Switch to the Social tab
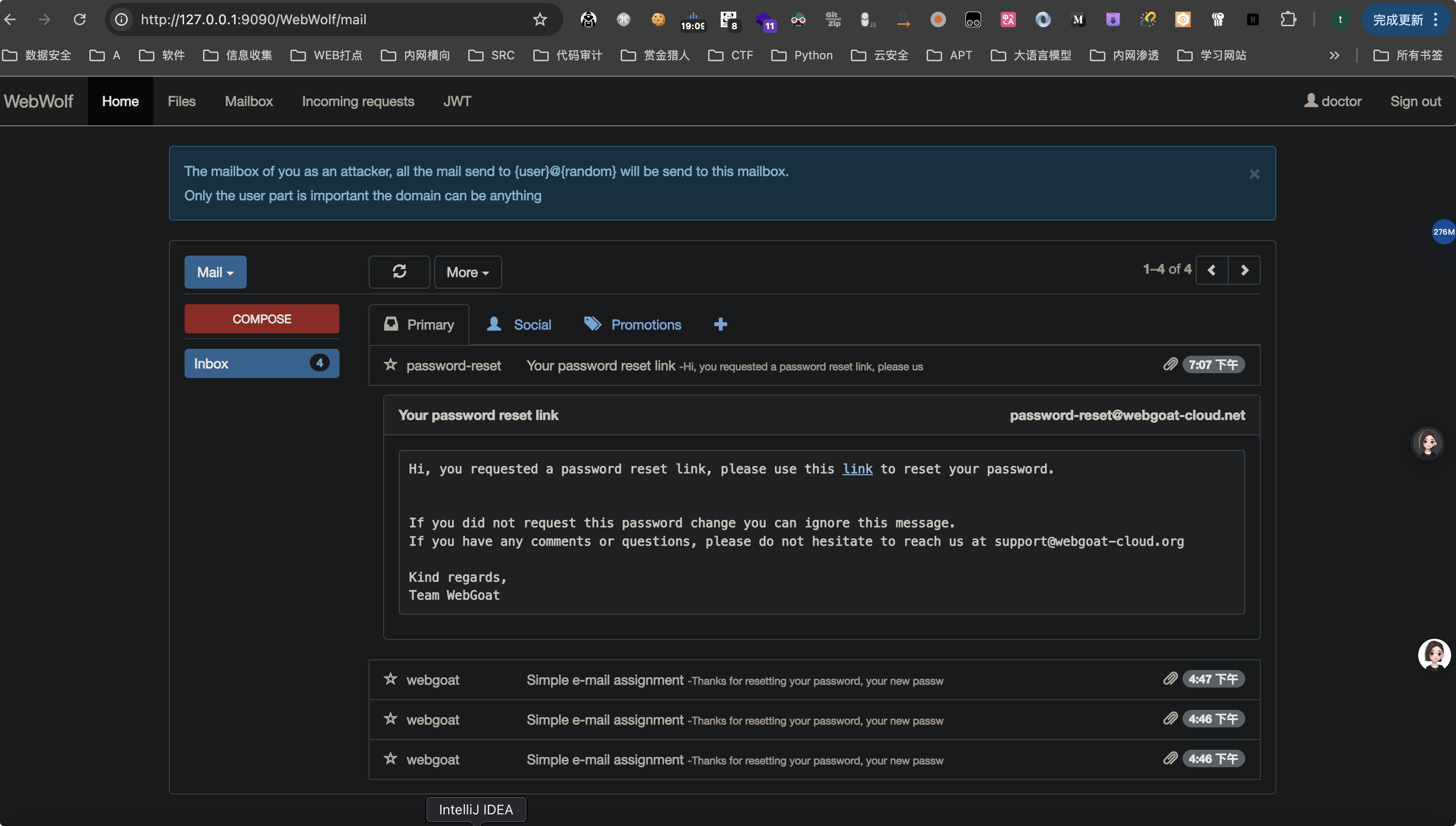The height and width of the screenshot is (826, 1456). click(519, 325)
